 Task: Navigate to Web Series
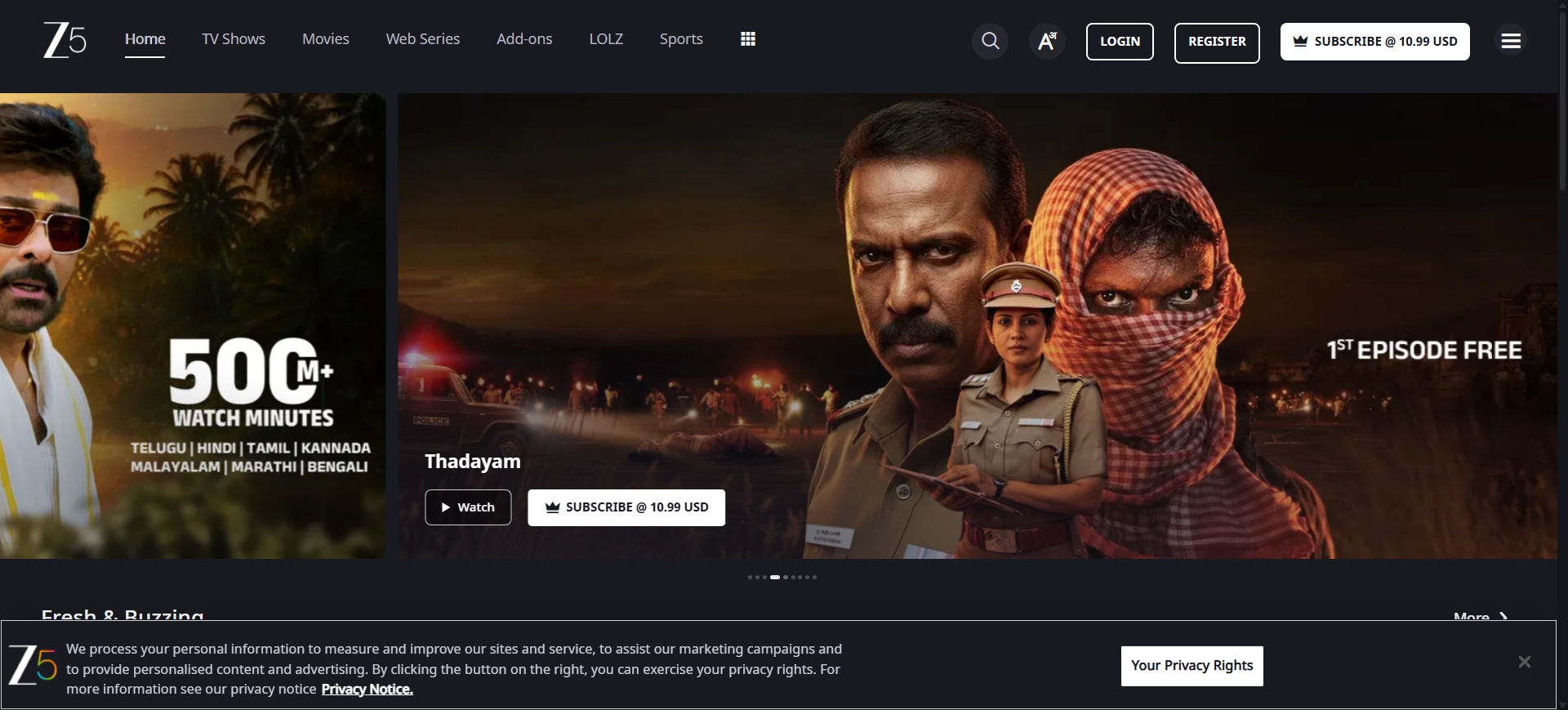pyautogui.click(x=422, y=39)
